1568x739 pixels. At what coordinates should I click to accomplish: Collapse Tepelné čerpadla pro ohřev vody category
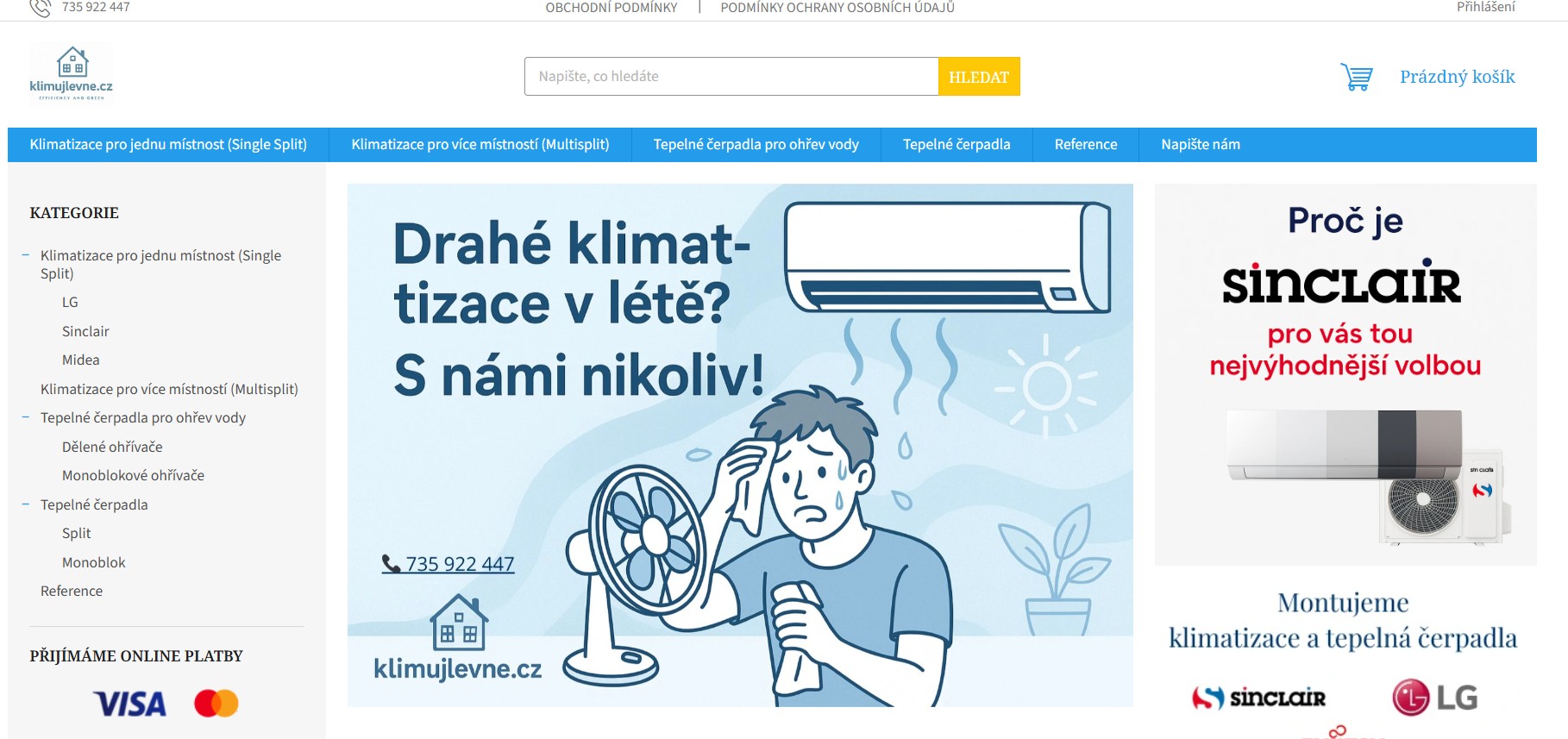[x=26, y=417]
